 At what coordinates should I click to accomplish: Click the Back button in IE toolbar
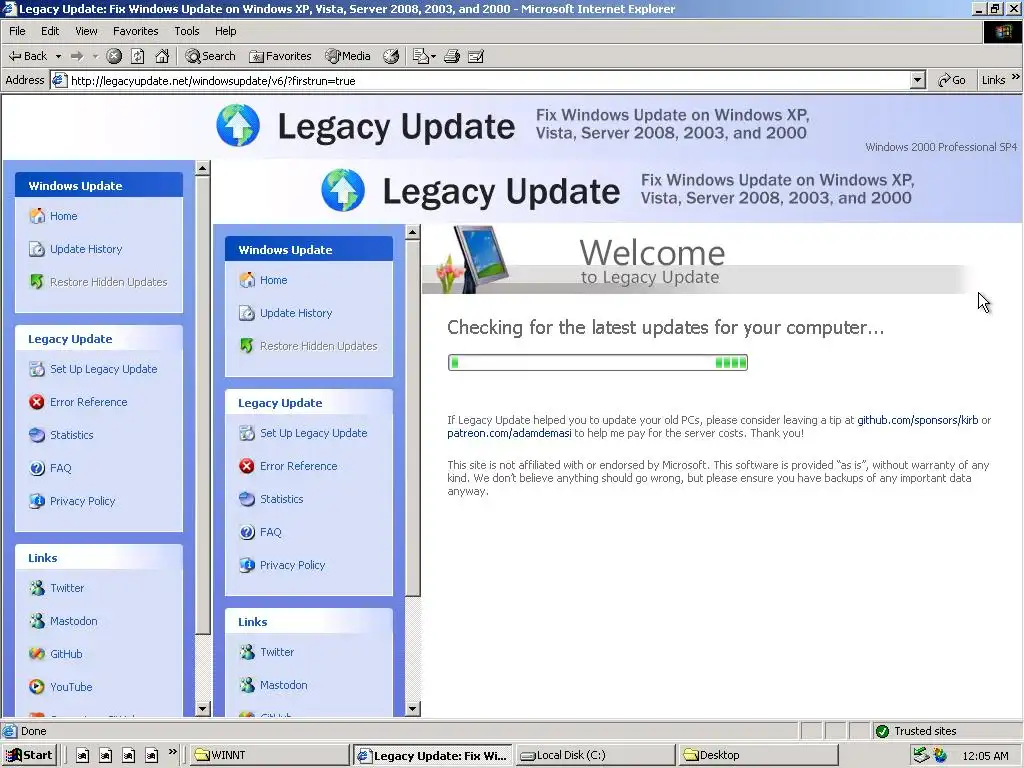tap(28, 56)
